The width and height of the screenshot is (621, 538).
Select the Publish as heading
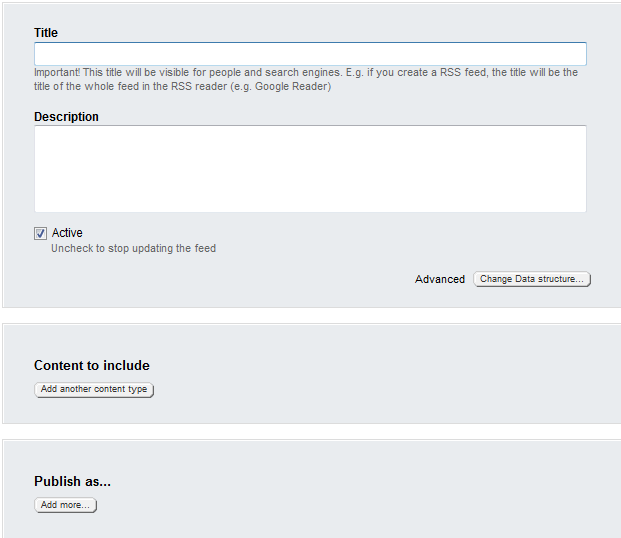pyautogui.click(x=72, y=482)
